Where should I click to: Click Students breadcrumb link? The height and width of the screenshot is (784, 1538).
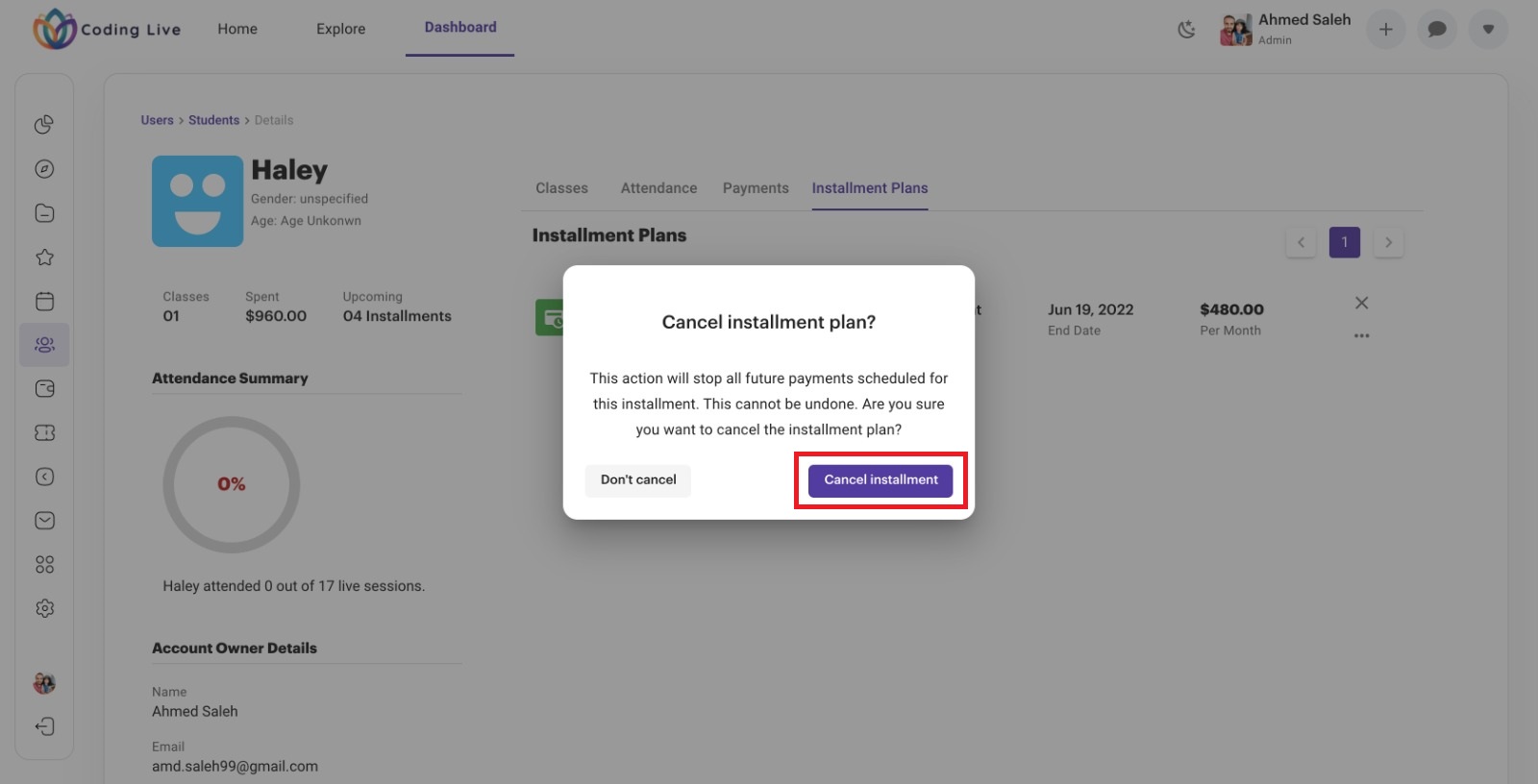coord(213,120)
